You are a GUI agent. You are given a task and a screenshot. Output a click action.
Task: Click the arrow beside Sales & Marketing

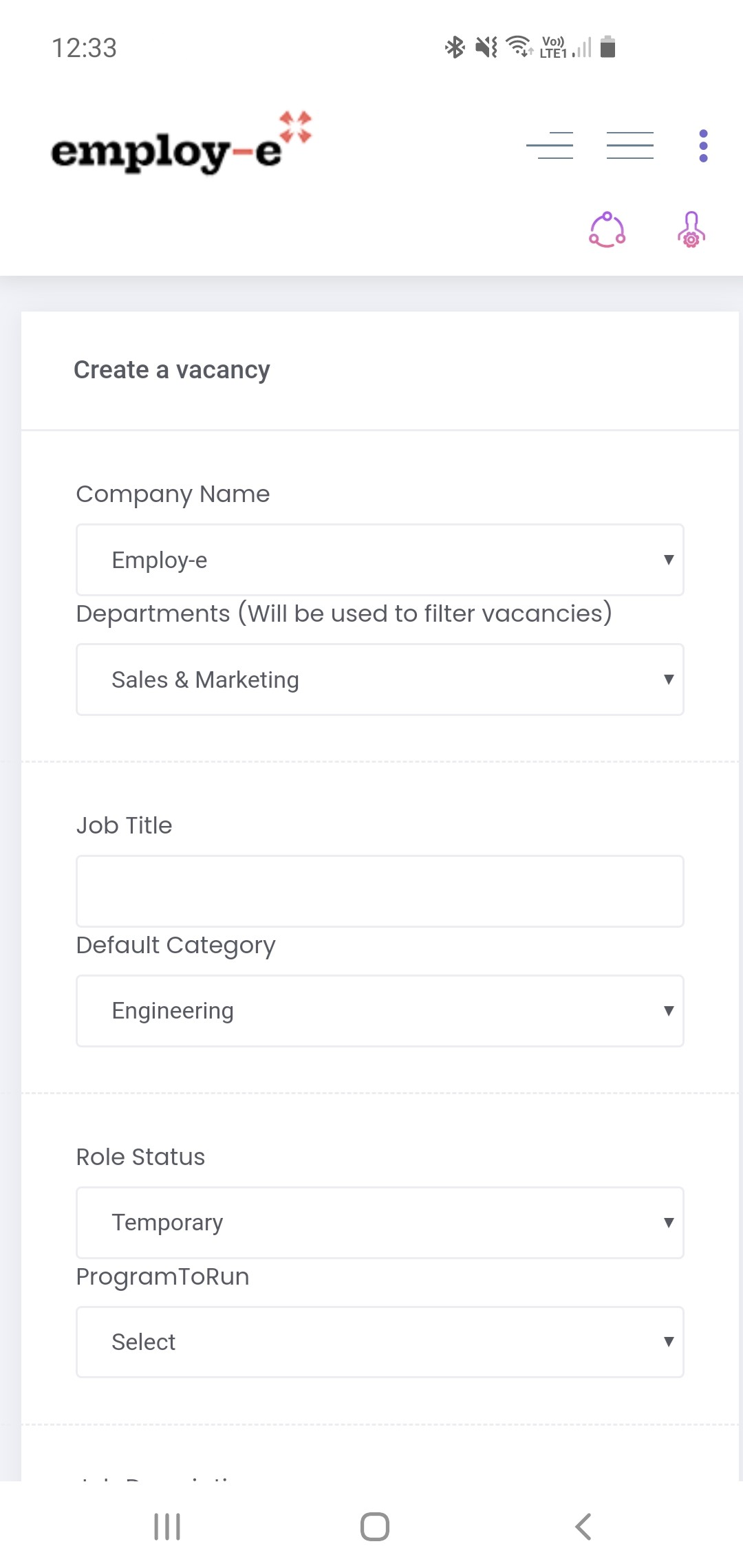668,679
